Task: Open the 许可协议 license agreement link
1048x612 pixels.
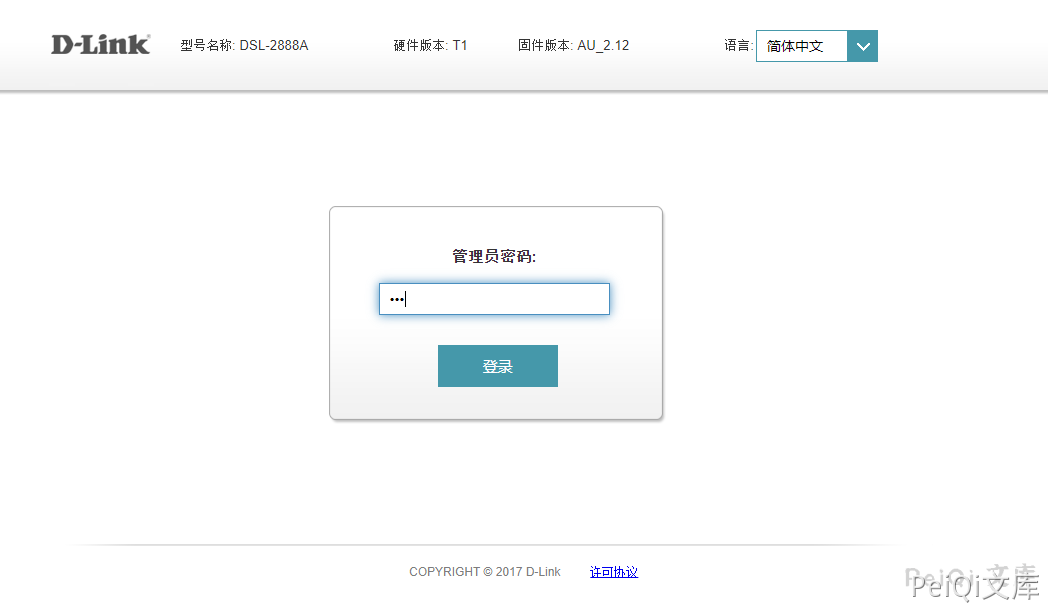Action: coord(613,572)
